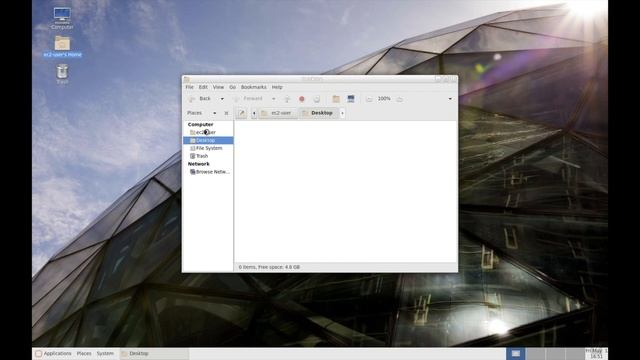This screenshot has width=640, height=360.
Task: Expand the Forward history dropdown arrow
Action: [x=273, y=99]
